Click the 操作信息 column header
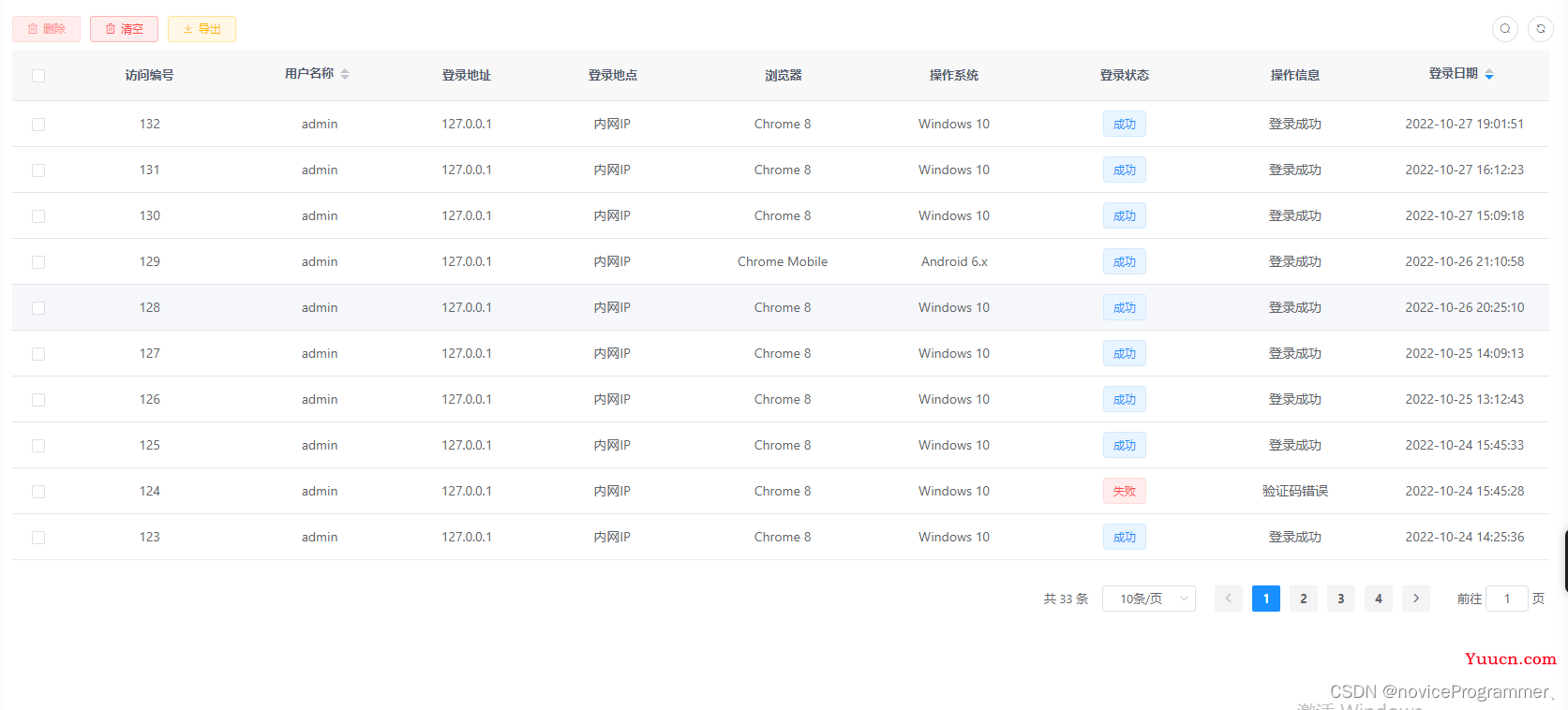This screenshot has width=1568, height=710. click(1295, 75)
